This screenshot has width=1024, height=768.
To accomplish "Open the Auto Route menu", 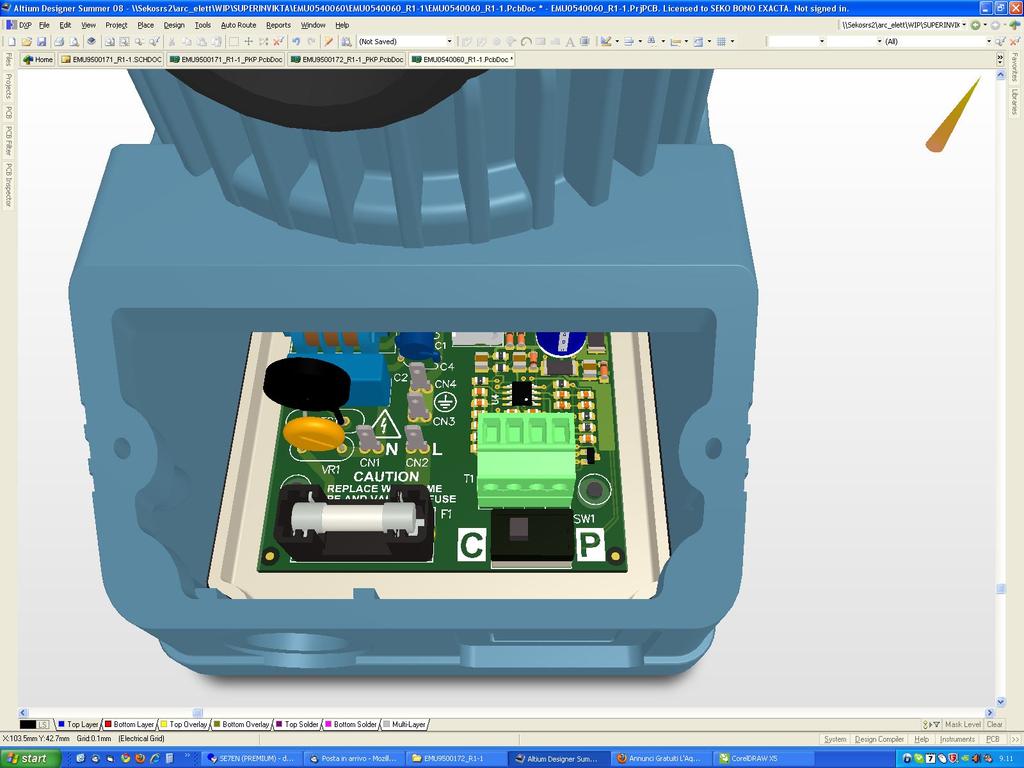I will pyautogui.click(x=238, y=25).
